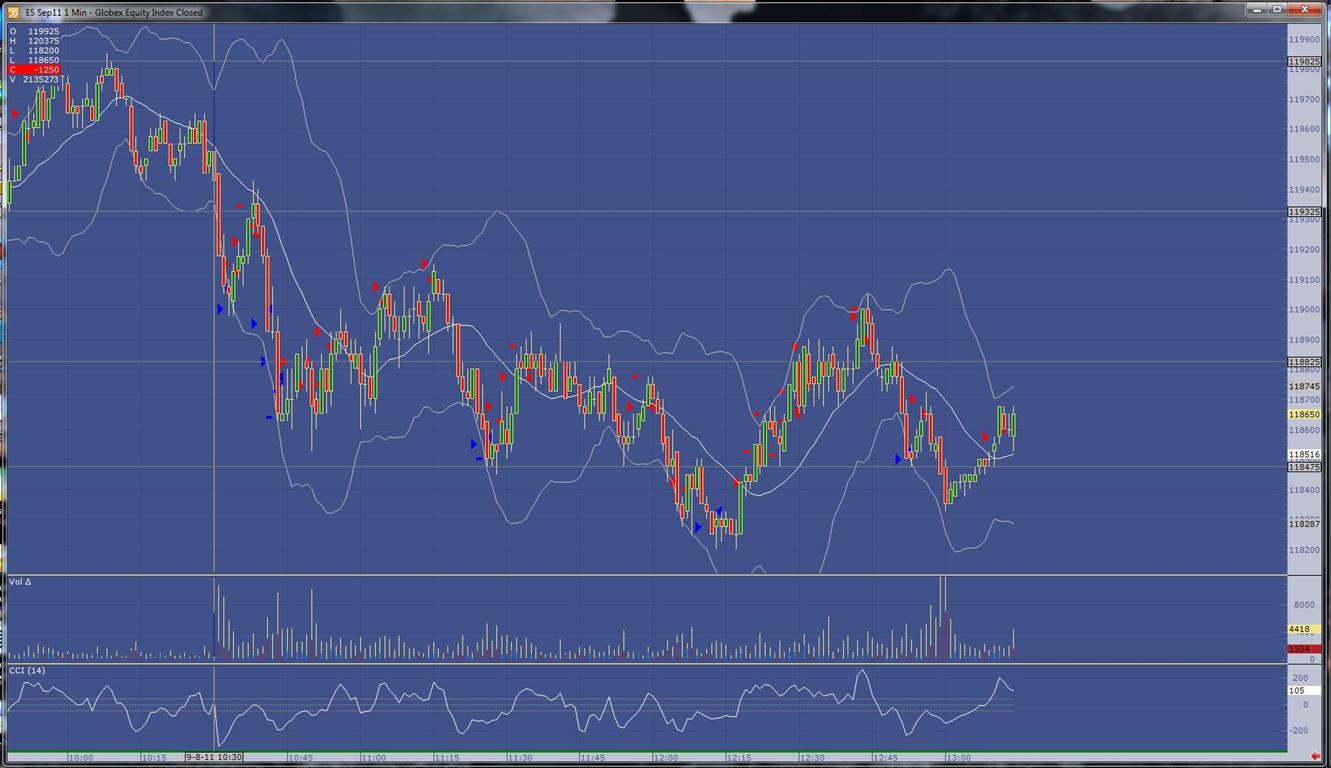Click the red arrow icon in the bottom-right corner
The image size is (1331, 768).
(1314, 758)
